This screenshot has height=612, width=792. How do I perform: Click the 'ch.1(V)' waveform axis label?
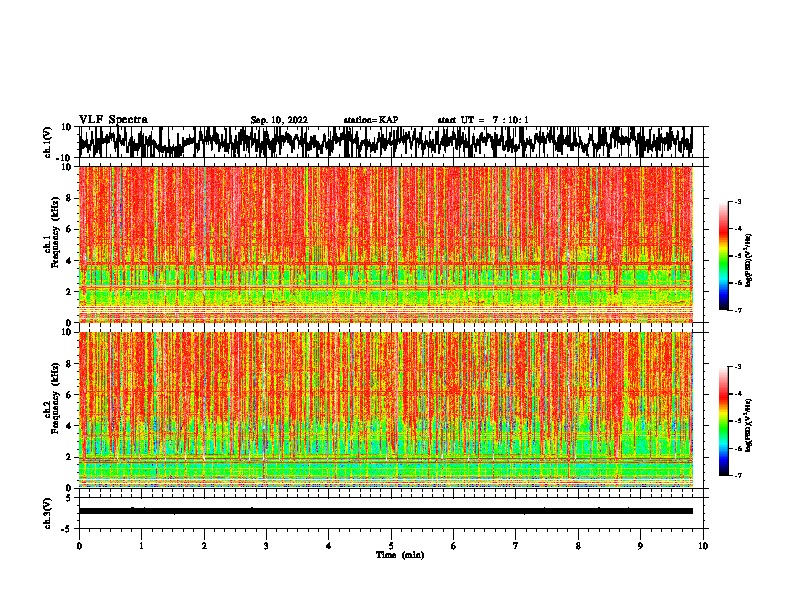click(x=47, y=142)
